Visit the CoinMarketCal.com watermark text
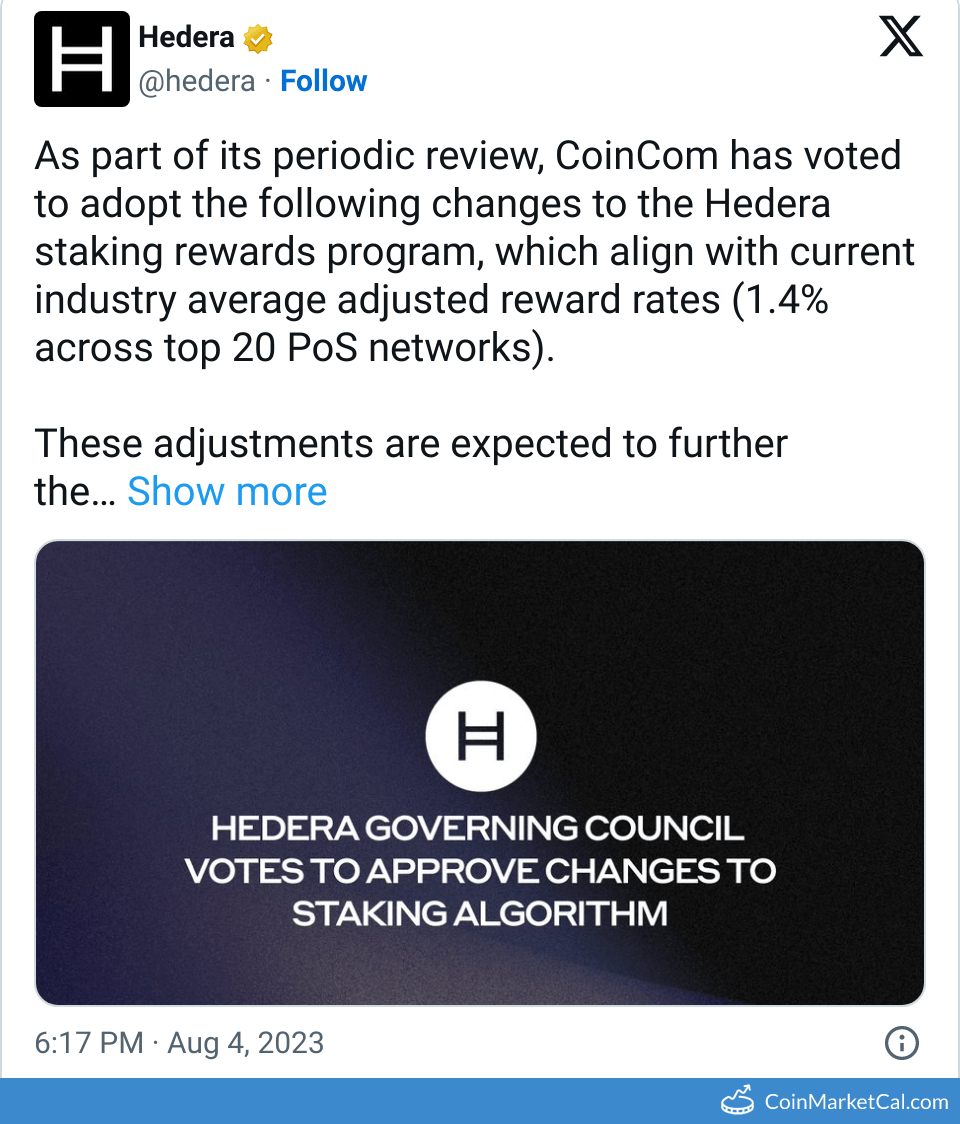Screen dimensions: 960x1124 (856, 1101)
